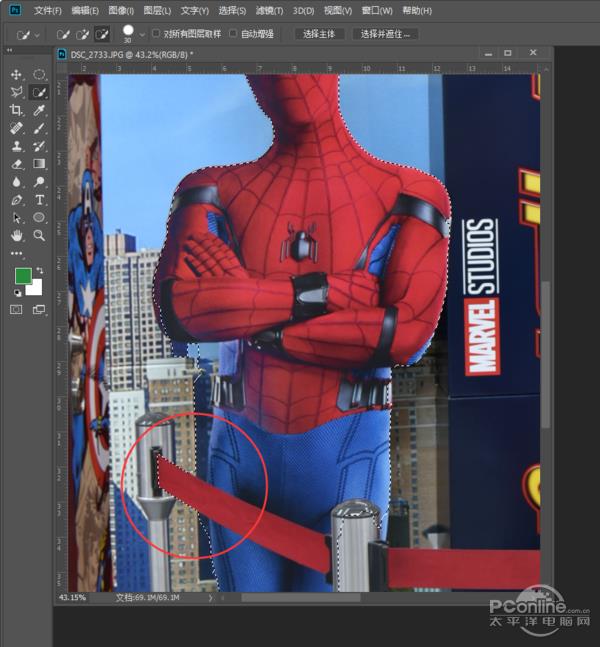The height and width of the screenshot is (647, 600).
Task: Click the Photoshop Ps logo
Action: pyautogui.click(x=15, y=10)
